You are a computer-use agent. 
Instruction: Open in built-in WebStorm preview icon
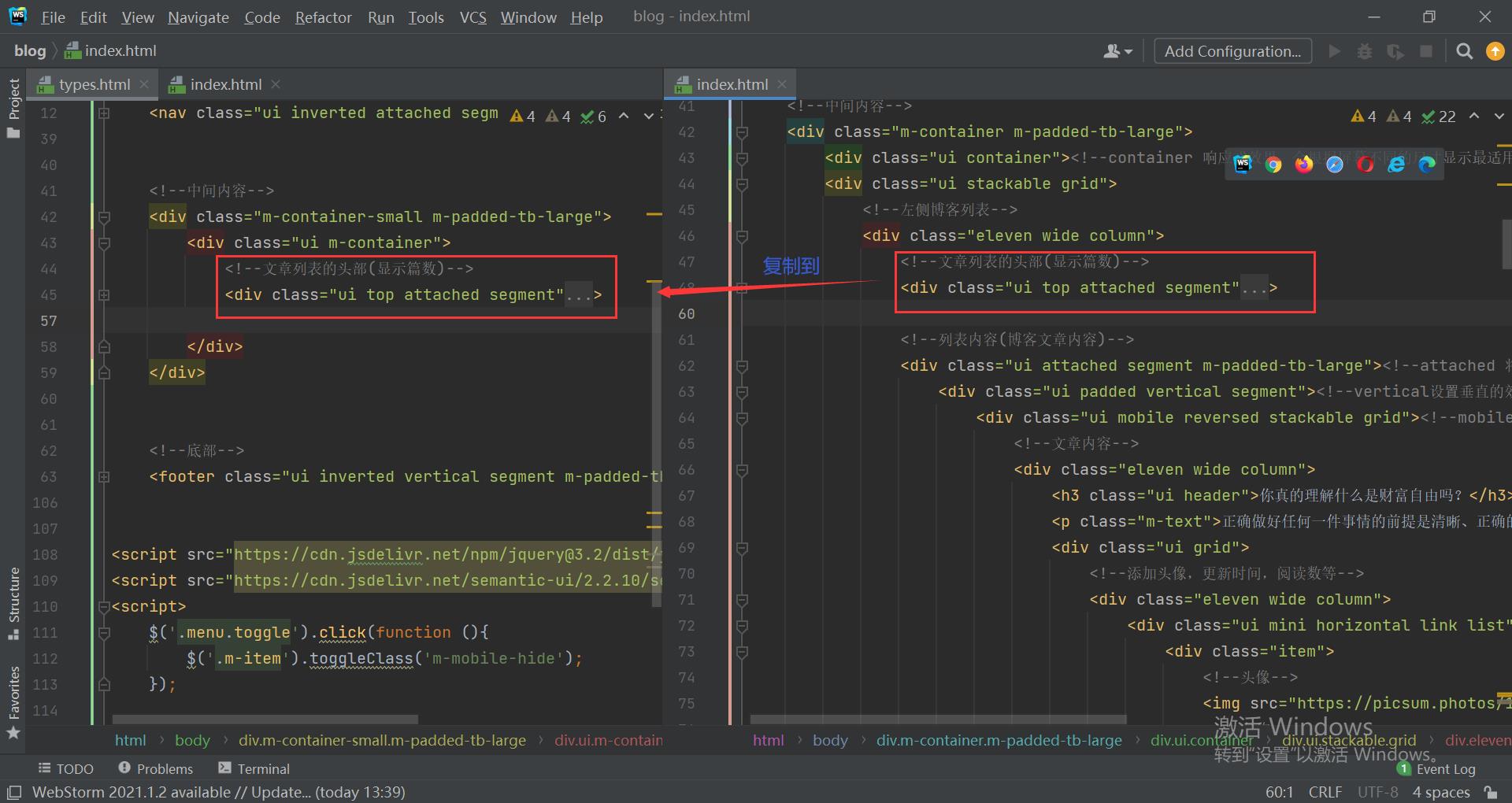[1243, 164]
